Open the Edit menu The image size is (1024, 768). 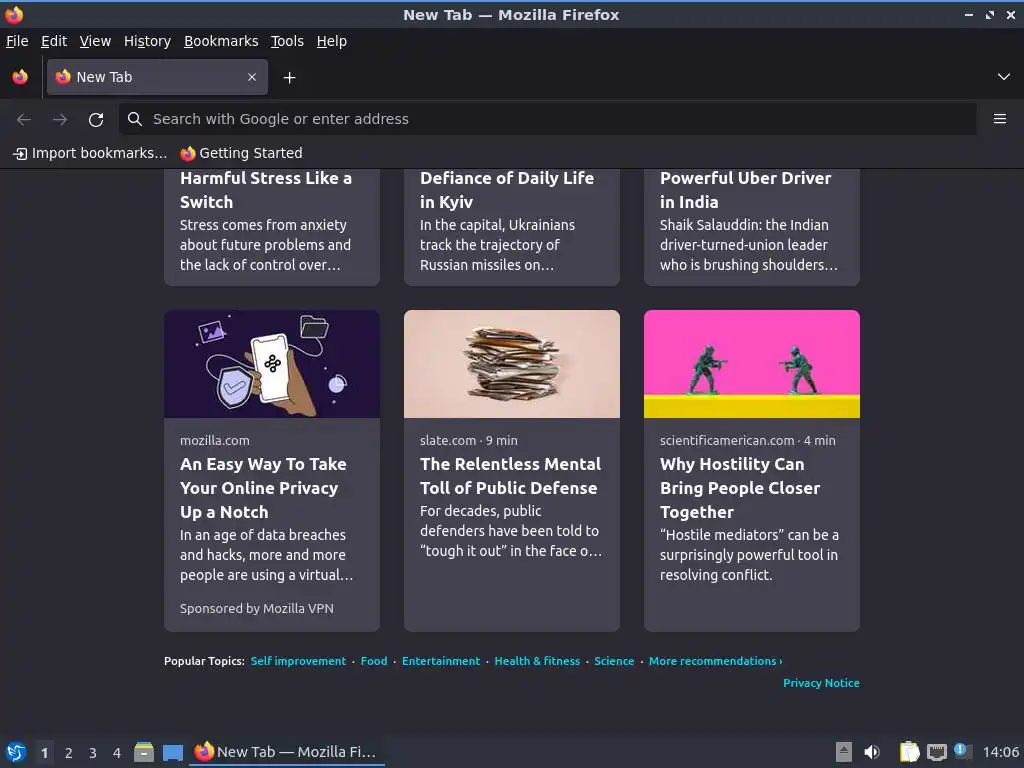pyautogui.click(x=54, y=41)
